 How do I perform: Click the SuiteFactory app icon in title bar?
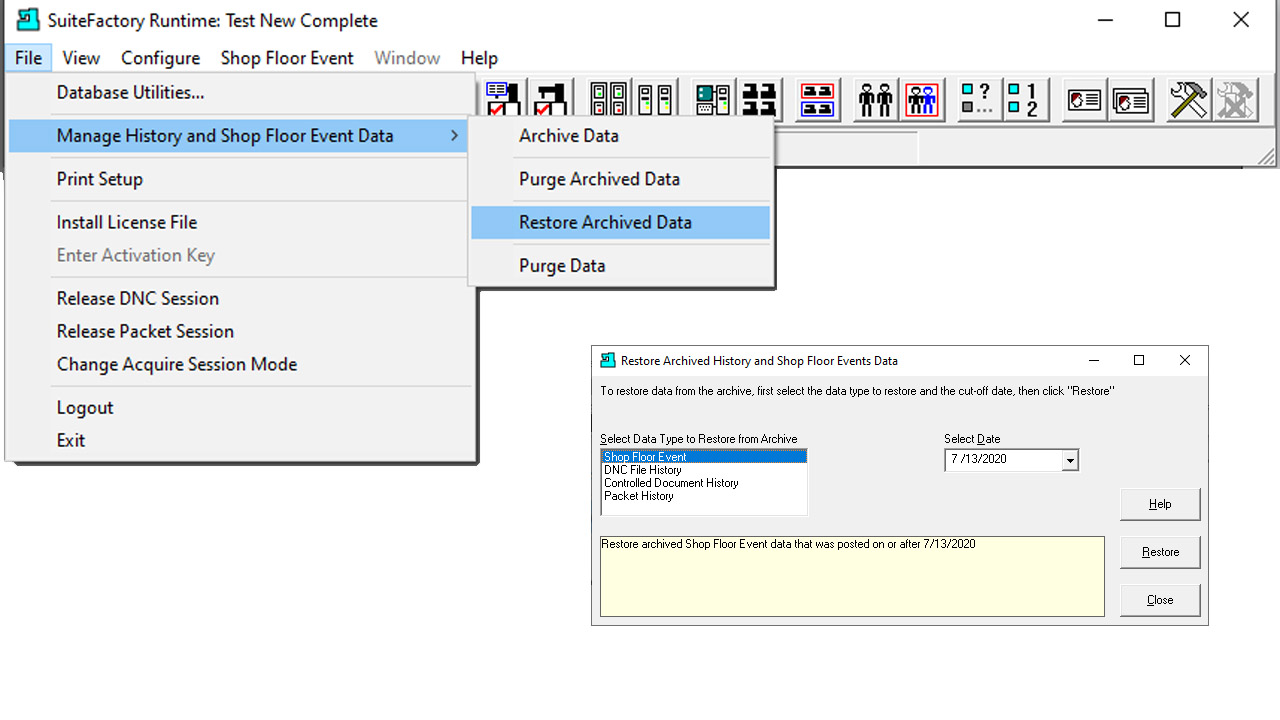[27, 20]
